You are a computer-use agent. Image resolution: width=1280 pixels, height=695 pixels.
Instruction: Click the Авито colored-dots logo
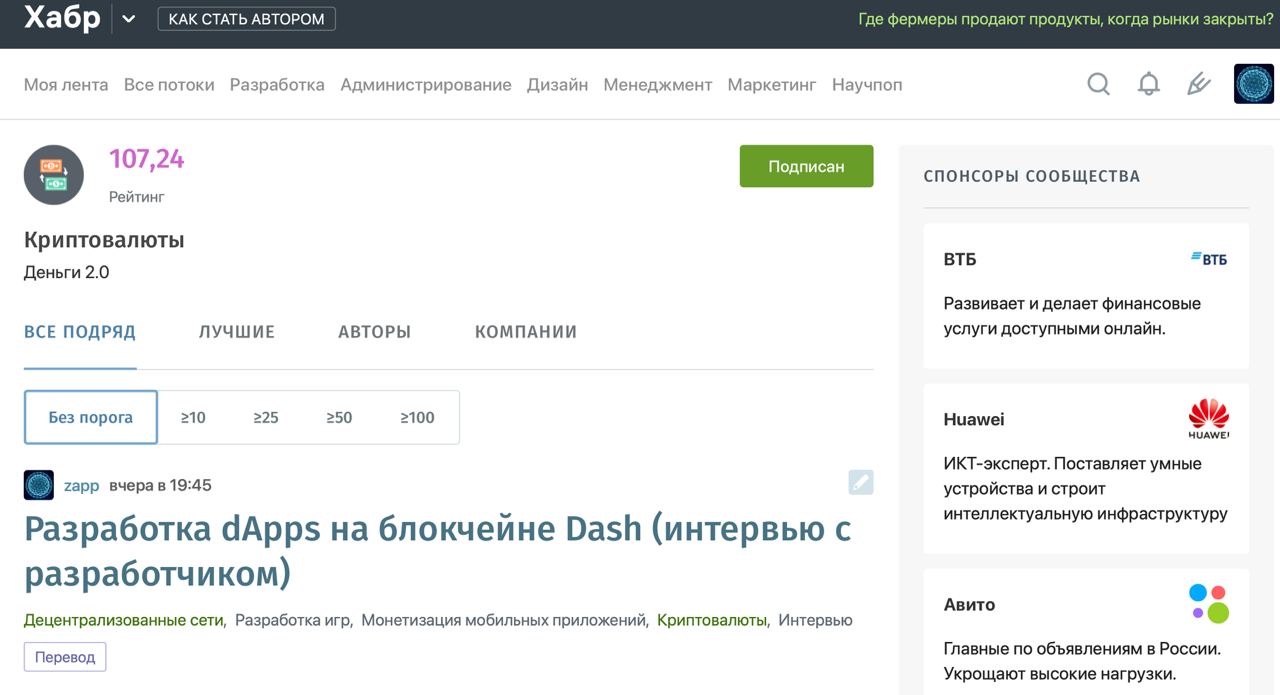click(x=1209, y=604)
